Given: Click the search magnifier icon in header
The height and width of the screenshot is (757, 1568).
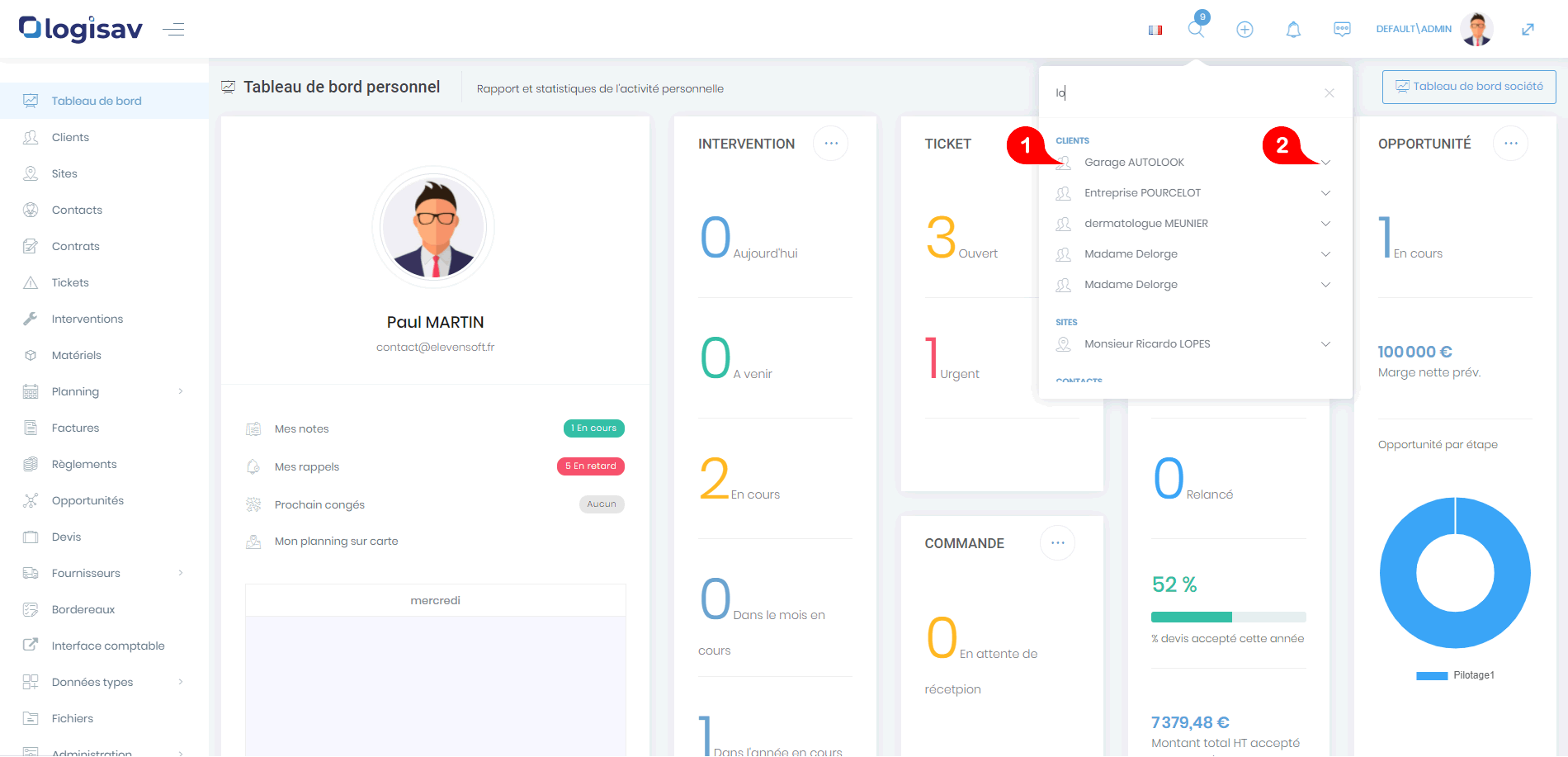Looking at the screenshot, I should point(1196,30).
